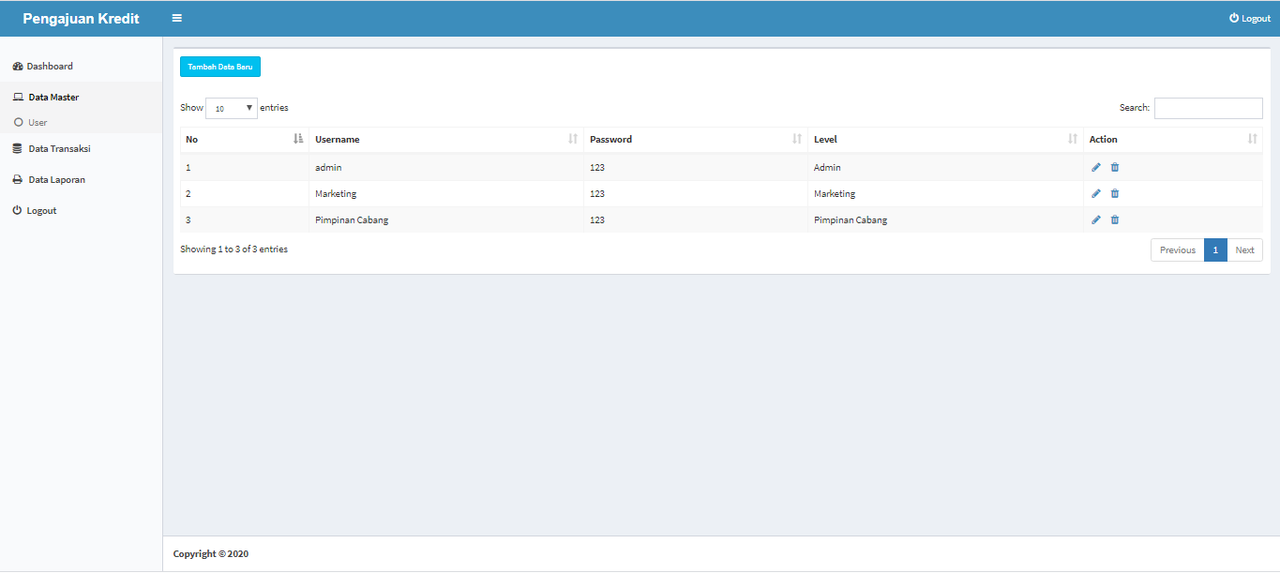Select page 1 in pagination

point(1215,250)
